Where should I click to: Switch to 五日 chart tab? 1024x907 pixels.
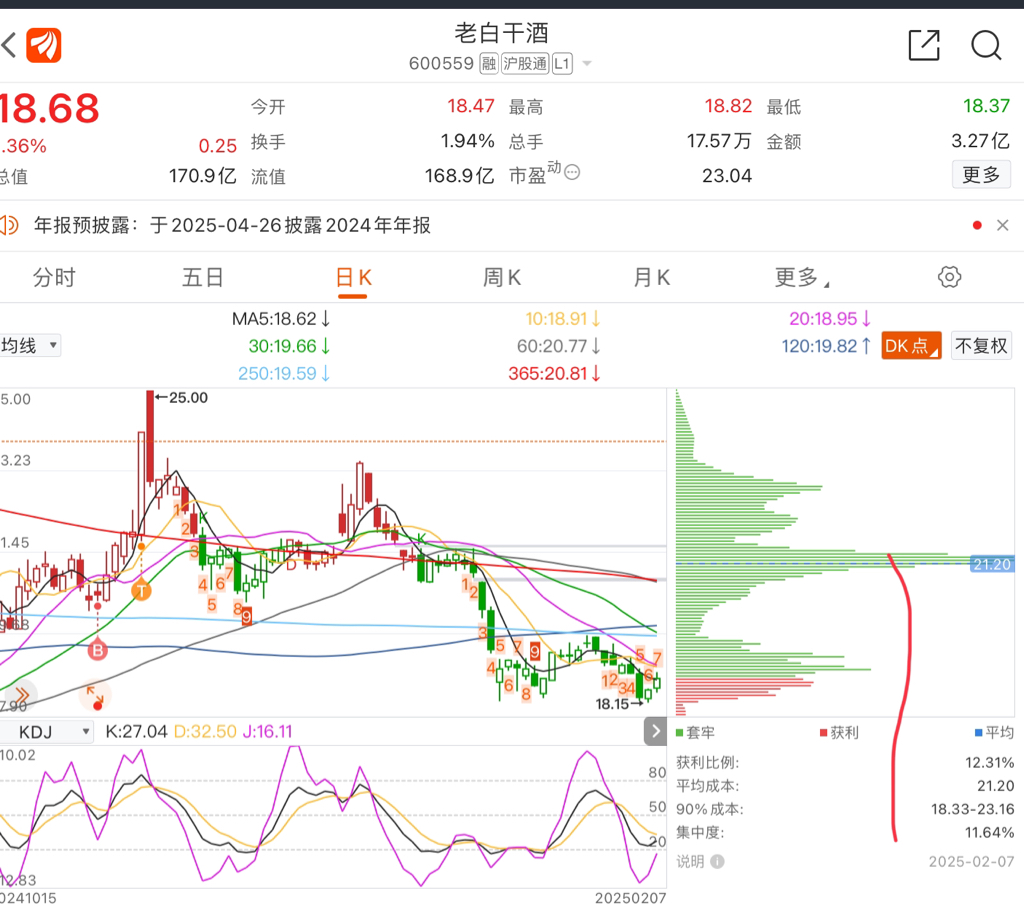coord(202,278)
